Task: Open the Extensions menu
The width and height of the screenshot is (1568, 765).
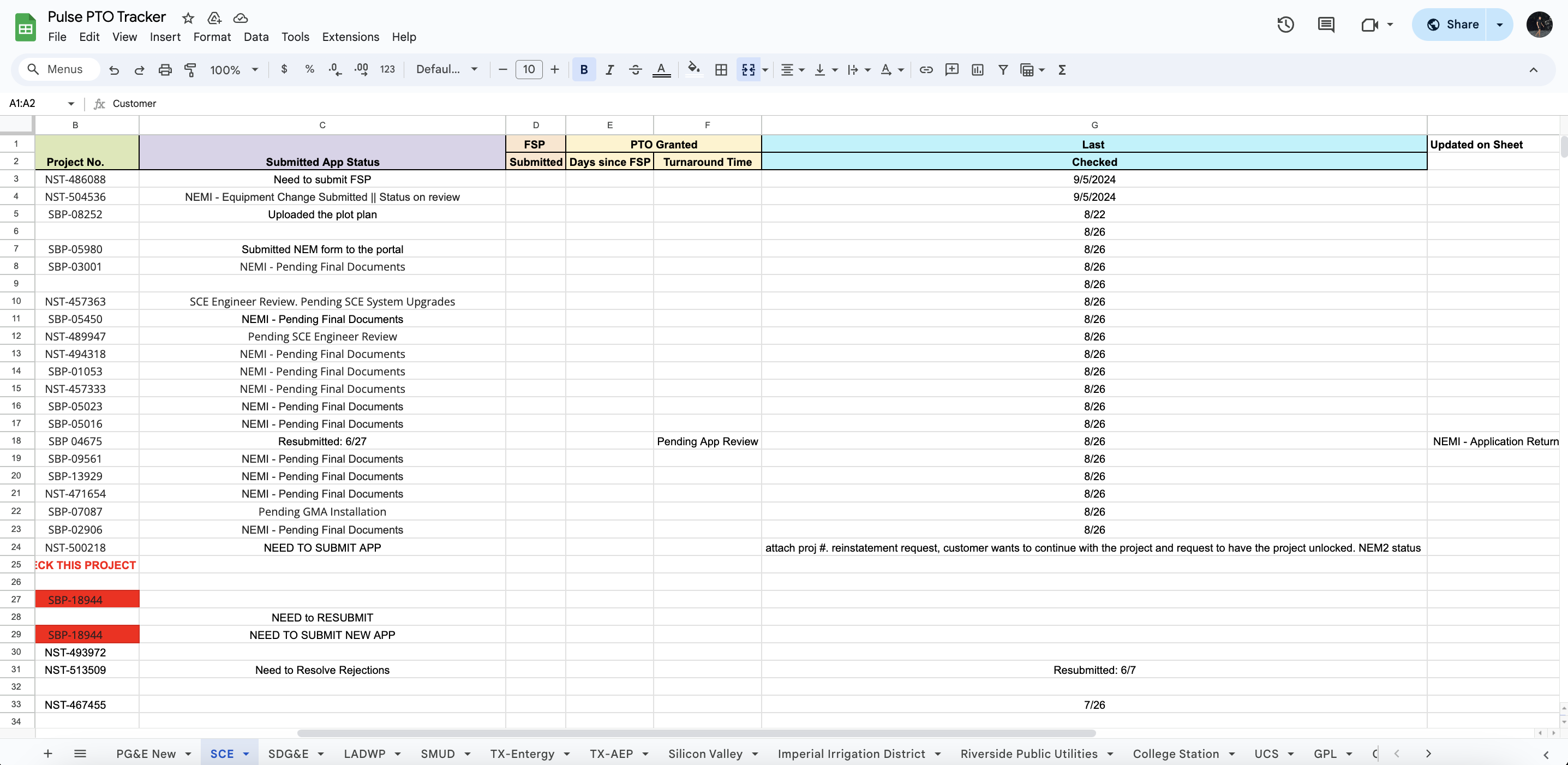Action: coord(350,37)
